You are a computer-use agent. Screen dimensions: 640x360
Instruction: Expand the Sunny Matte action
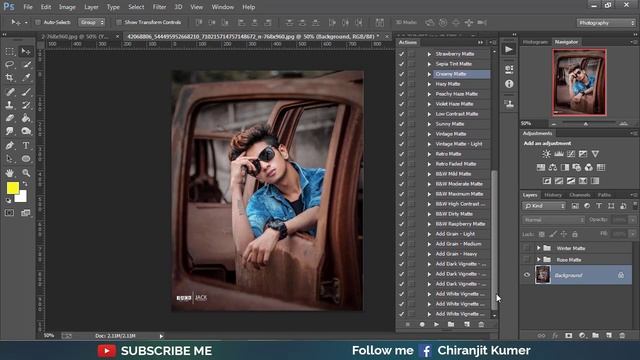coord(429,124)
